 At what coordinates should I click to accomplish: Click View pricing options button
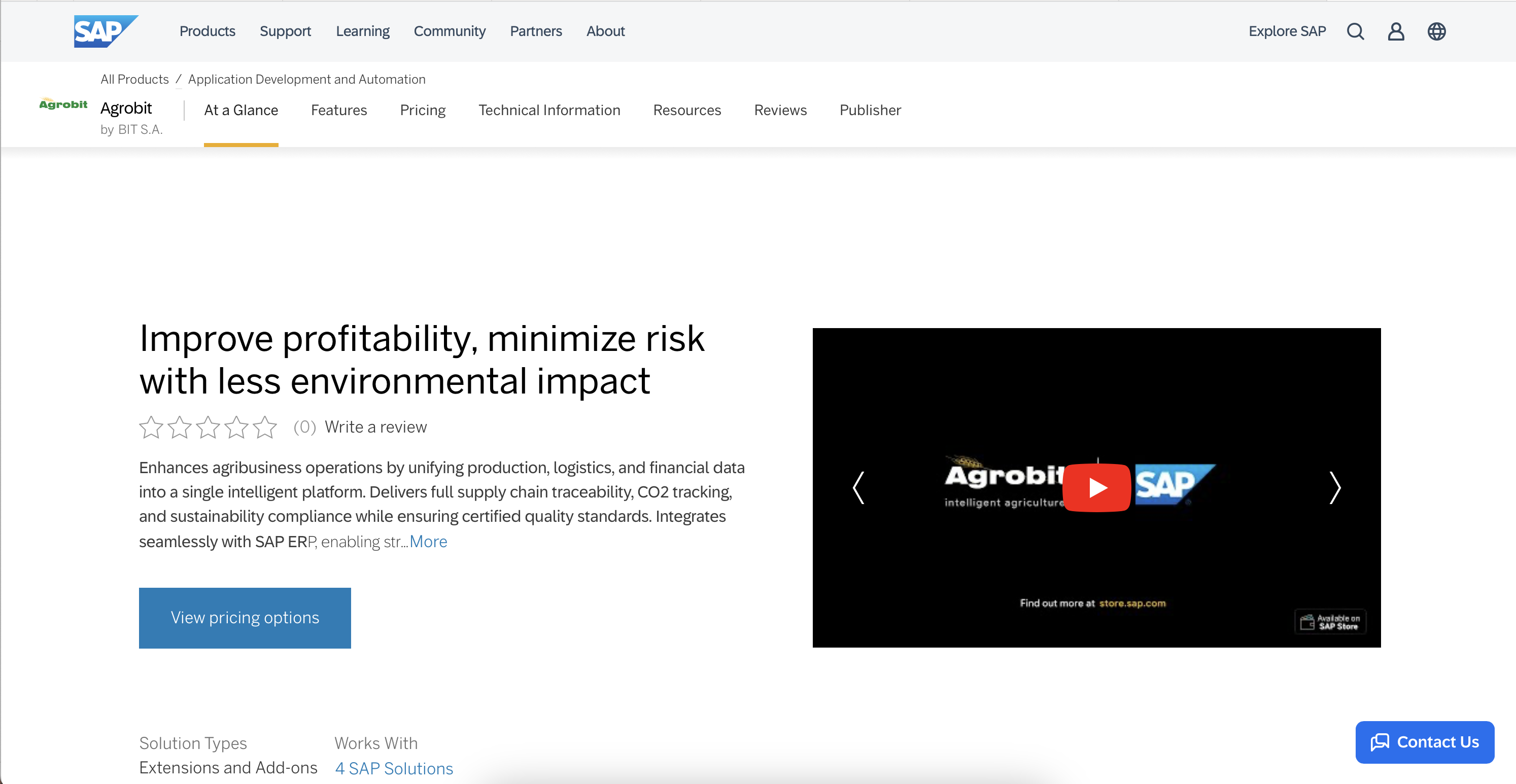[x=245, y=618]
